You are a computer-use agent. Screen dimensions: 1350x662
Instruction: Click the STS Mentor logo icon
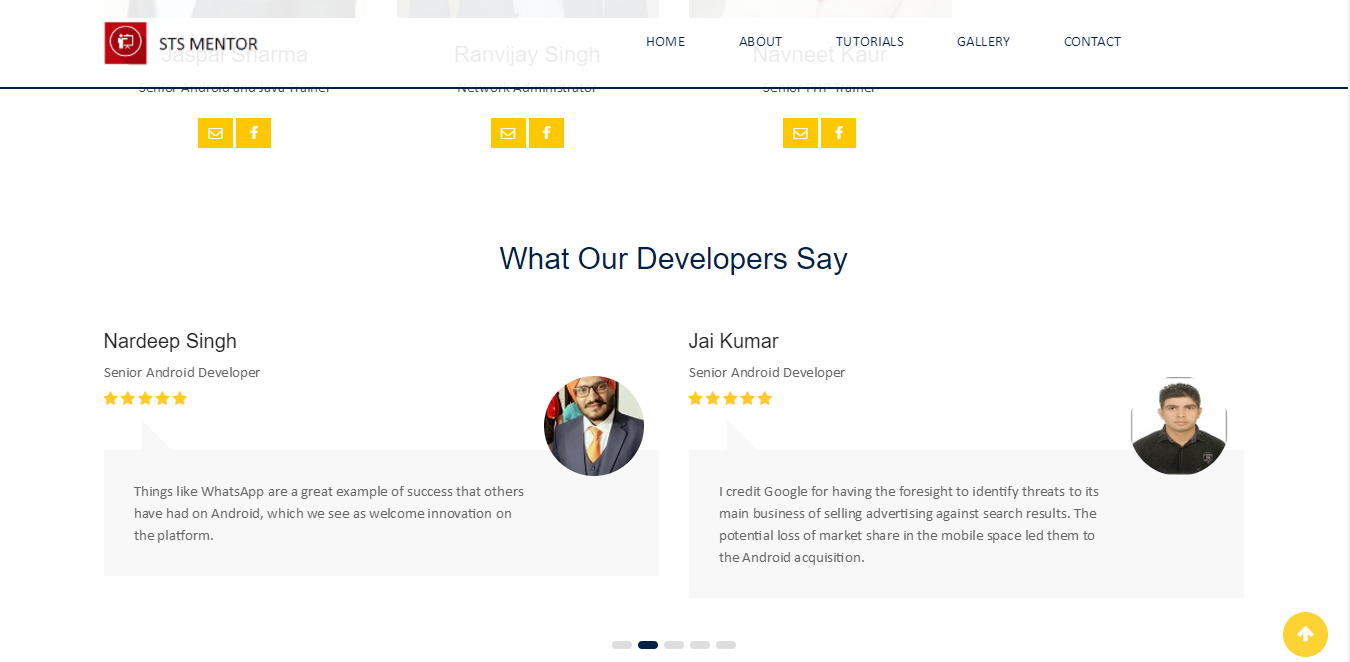pyautogui.click(x=126, y=43)
